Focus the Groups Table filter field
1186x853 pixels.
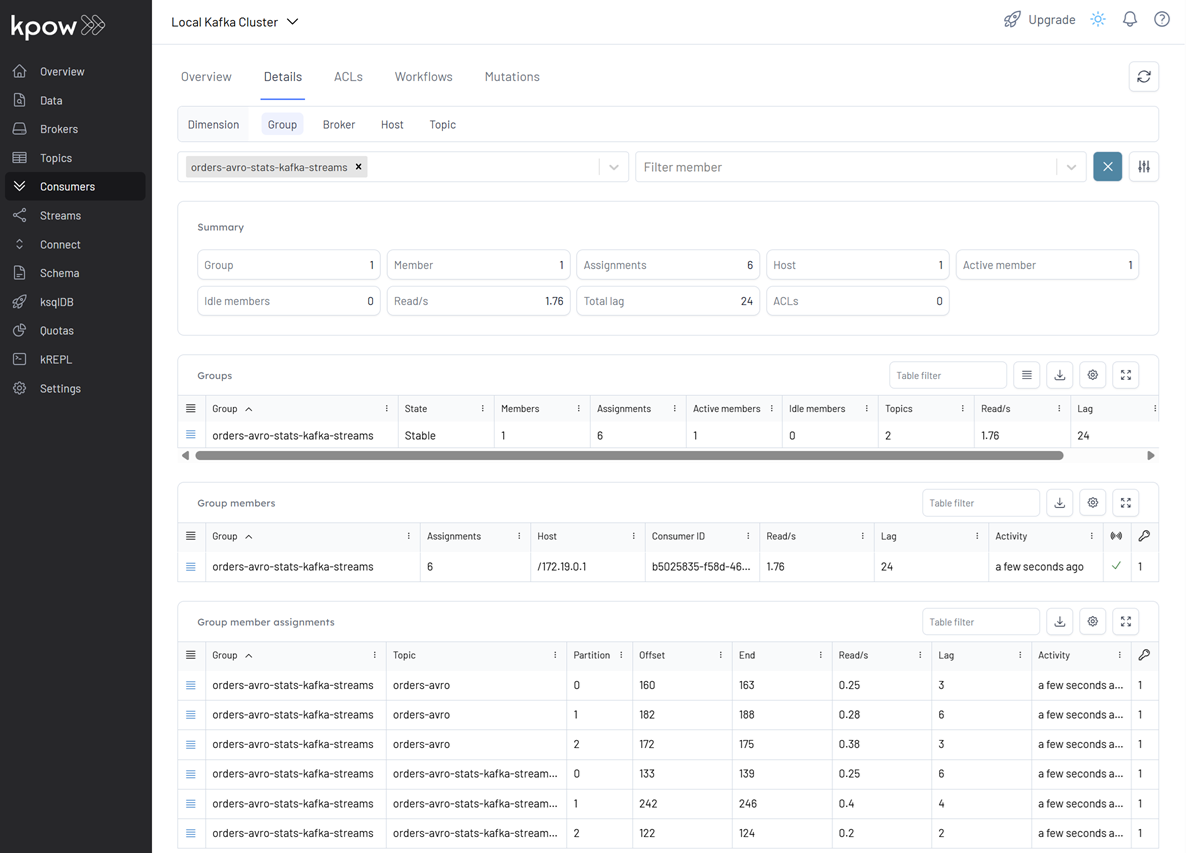[x=948, y=375]
